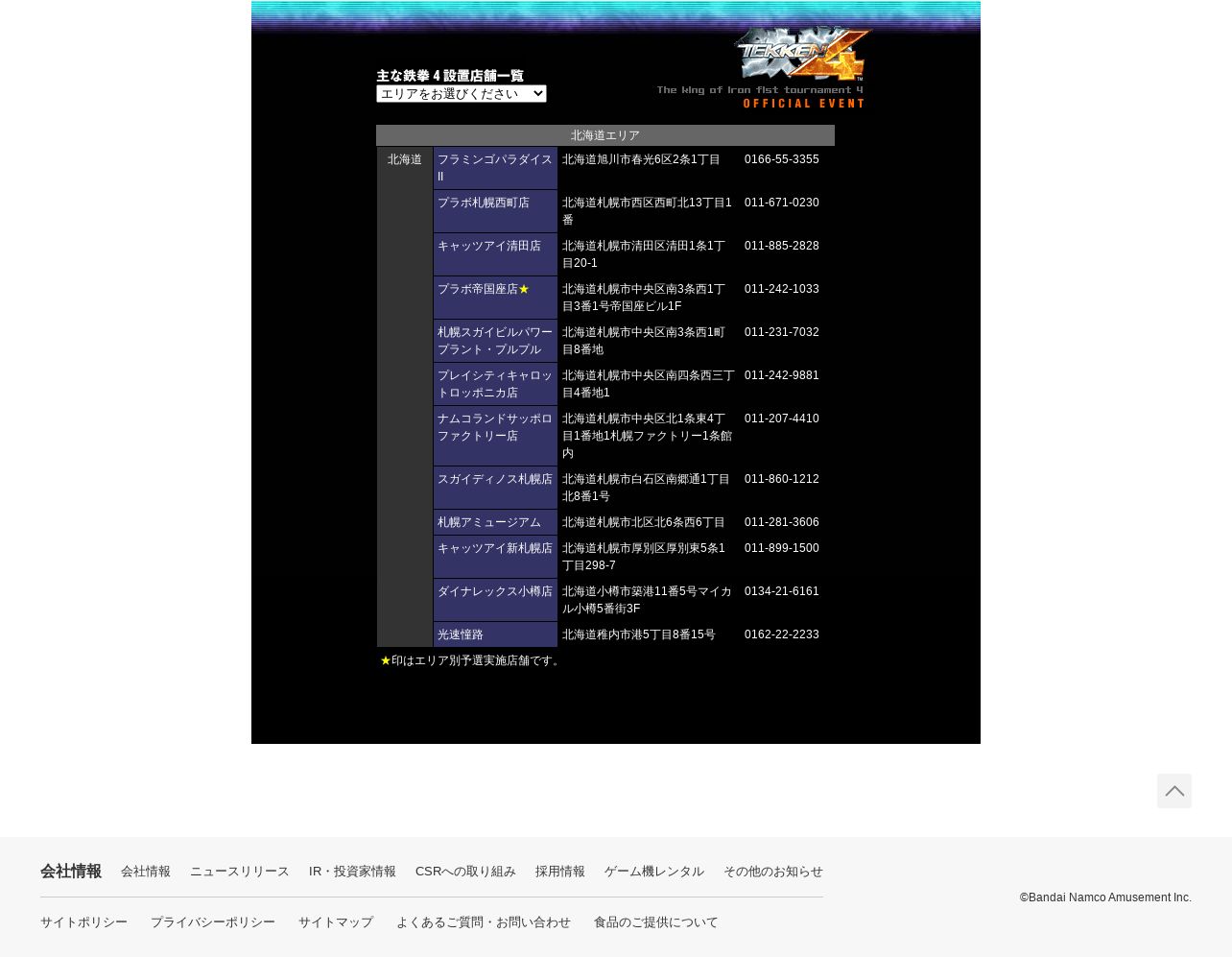
Task: Click phone number 0134-21-6161
Action: pyautogui.click(x=782, y=591)
